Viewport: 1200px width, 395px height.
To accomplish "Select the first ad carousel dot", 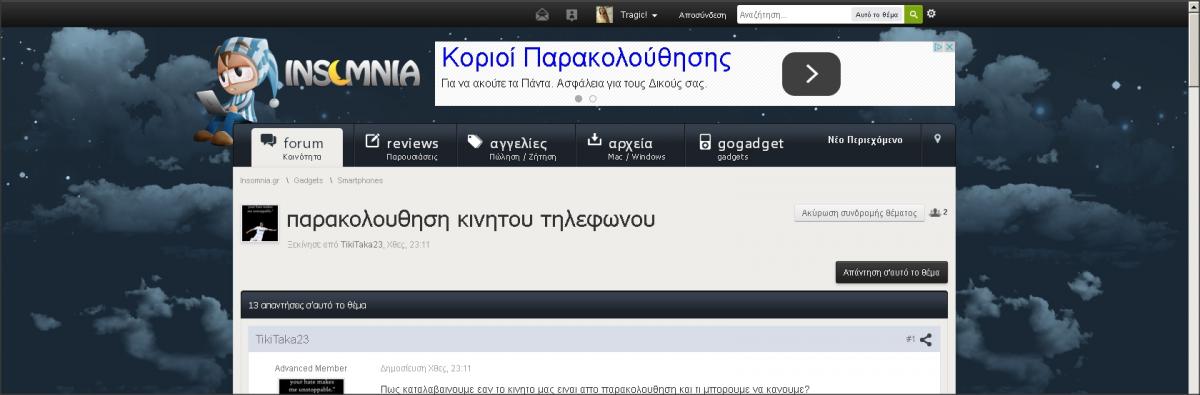I will tap(578, 99).
